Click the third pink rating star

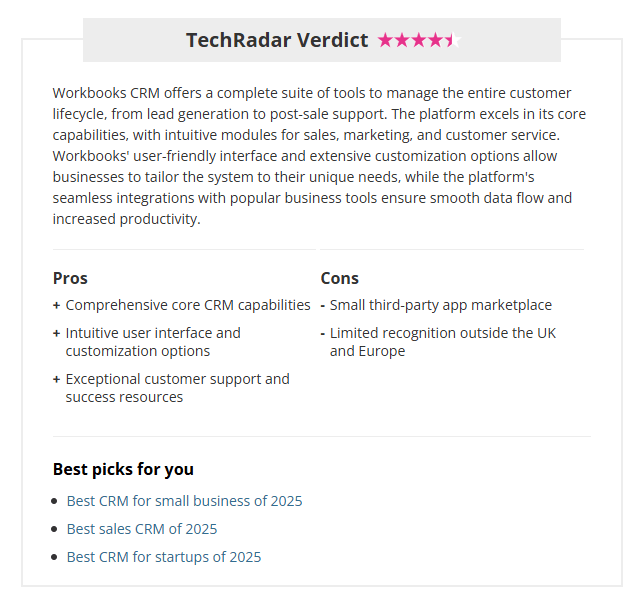[x=419, y=40]
